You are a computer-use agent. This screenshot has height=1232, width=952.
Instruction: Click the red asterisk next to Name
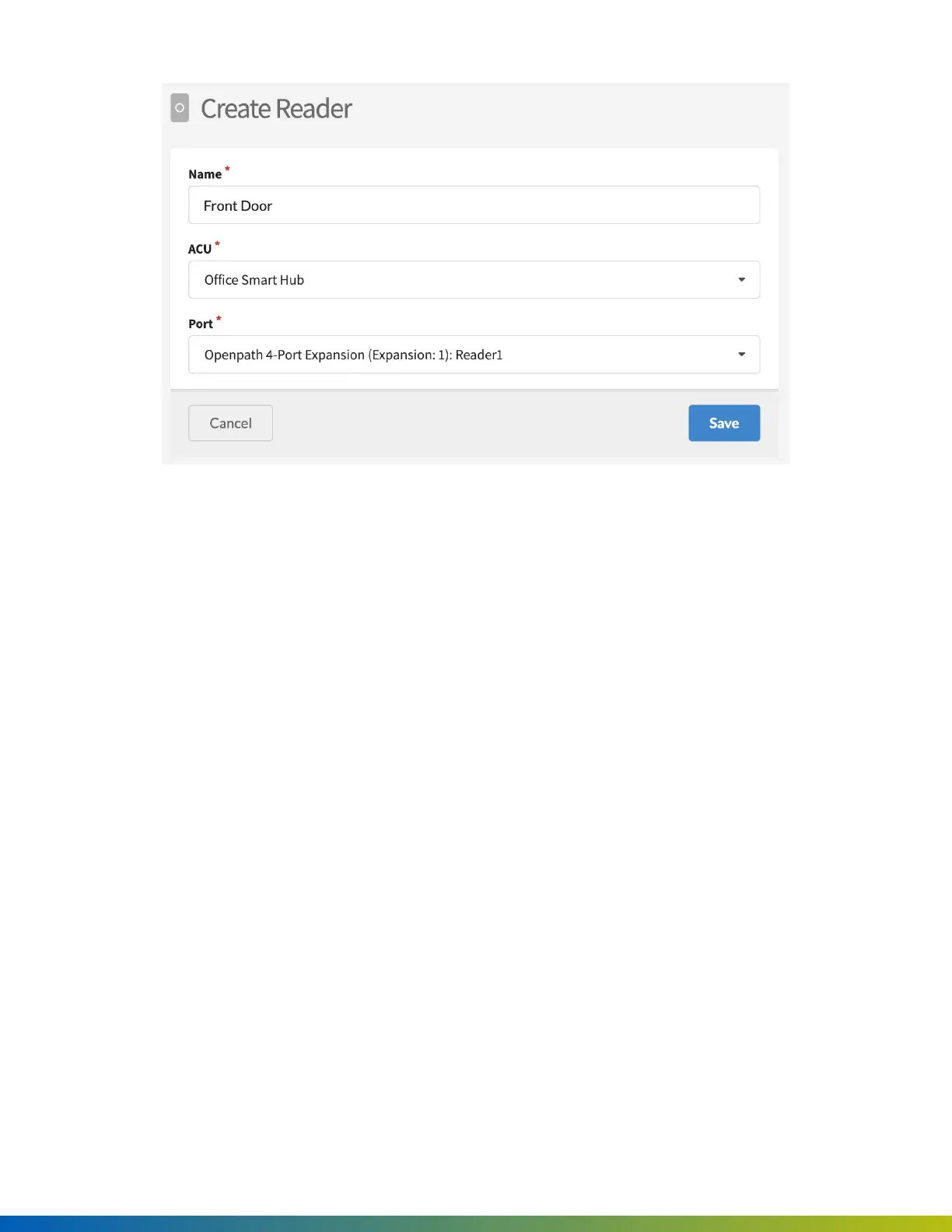pos(227,169)
